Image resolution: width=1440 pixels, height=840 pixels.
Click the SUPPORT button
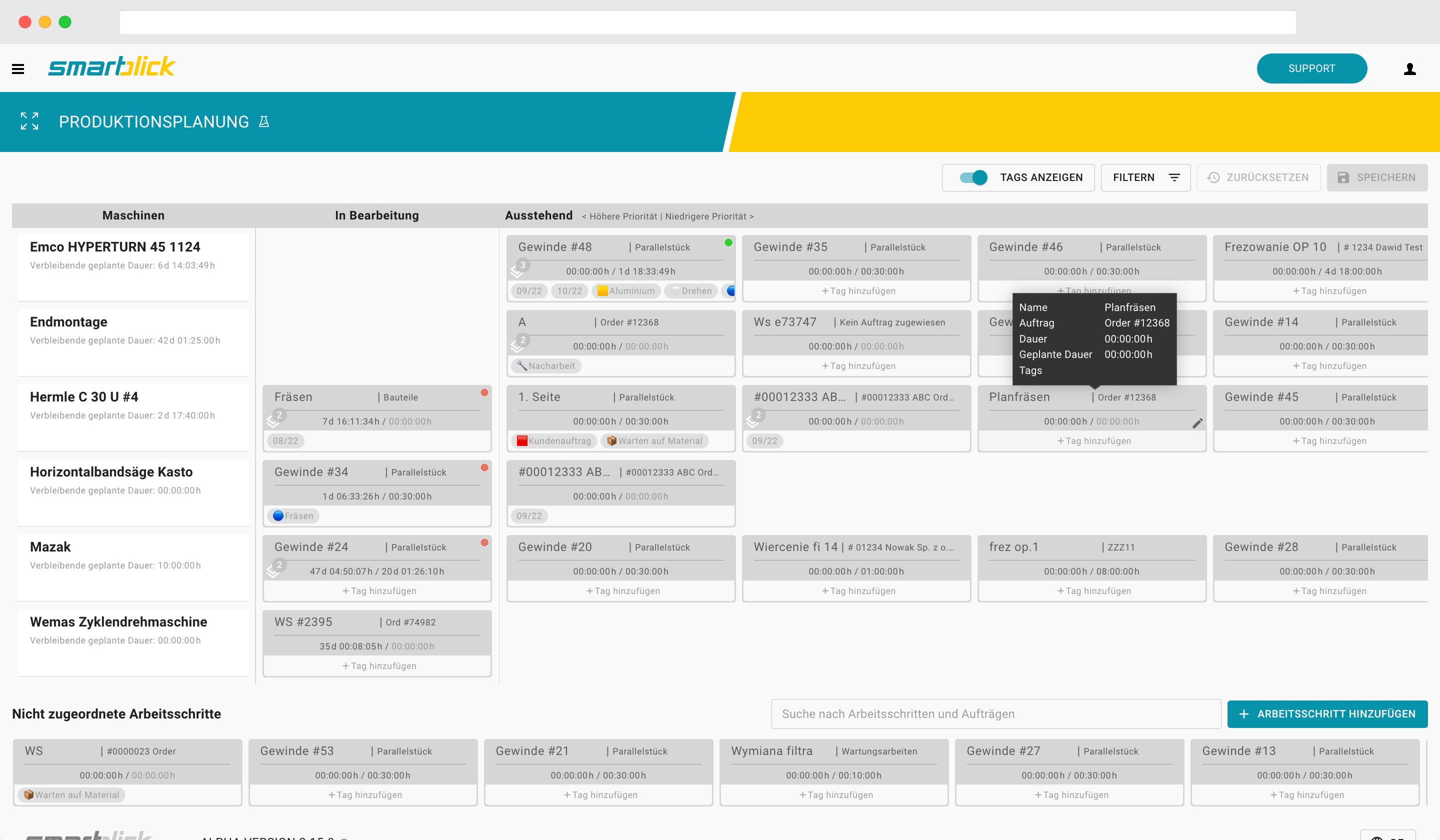(1312, 68)
